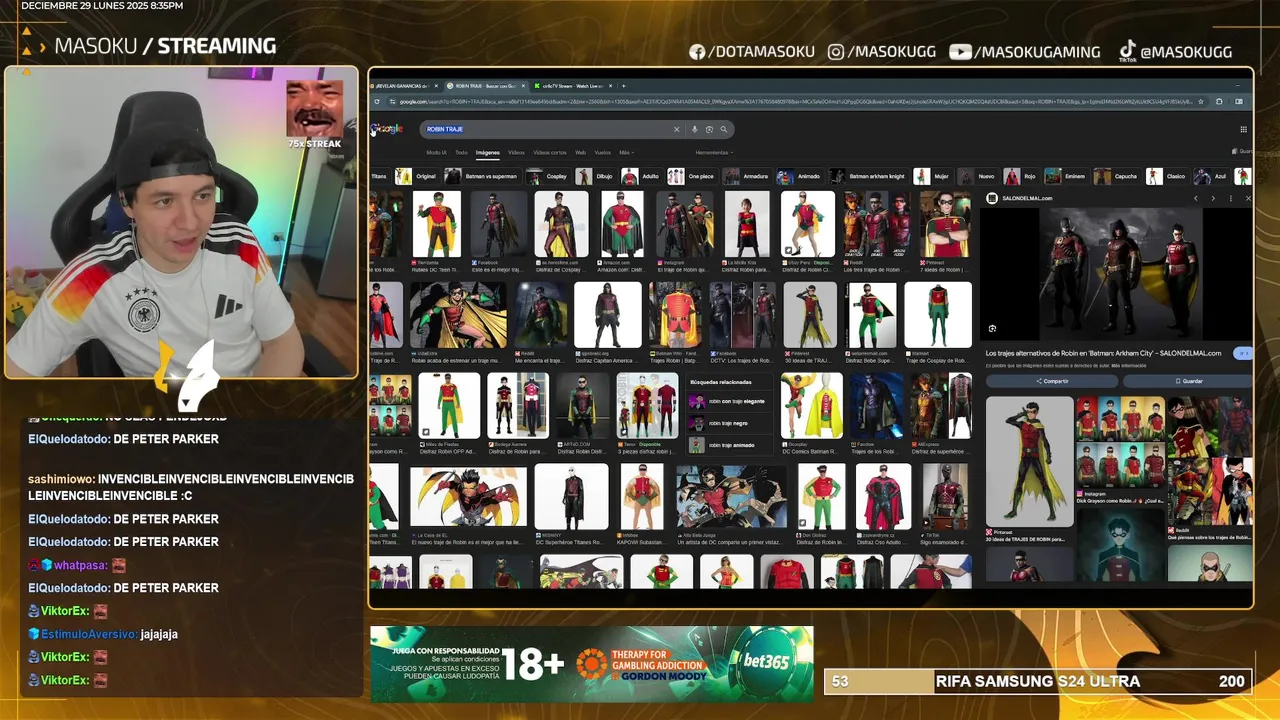Open the Google apps grid icon

tap(1244, 129)
